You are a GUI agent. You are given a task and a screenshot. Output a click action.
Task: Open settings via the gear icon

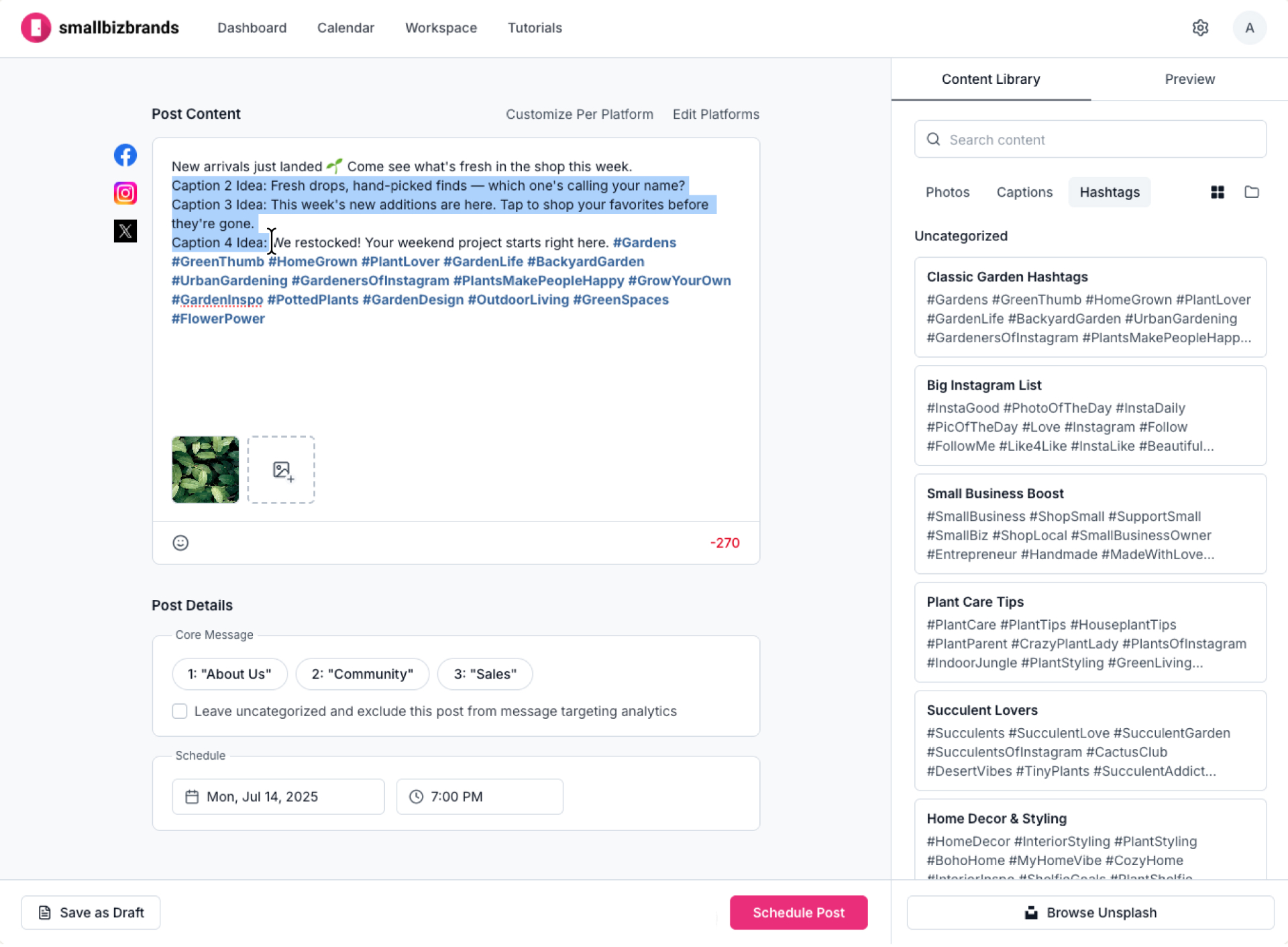pyautogui.click(x=1200, y=28)
